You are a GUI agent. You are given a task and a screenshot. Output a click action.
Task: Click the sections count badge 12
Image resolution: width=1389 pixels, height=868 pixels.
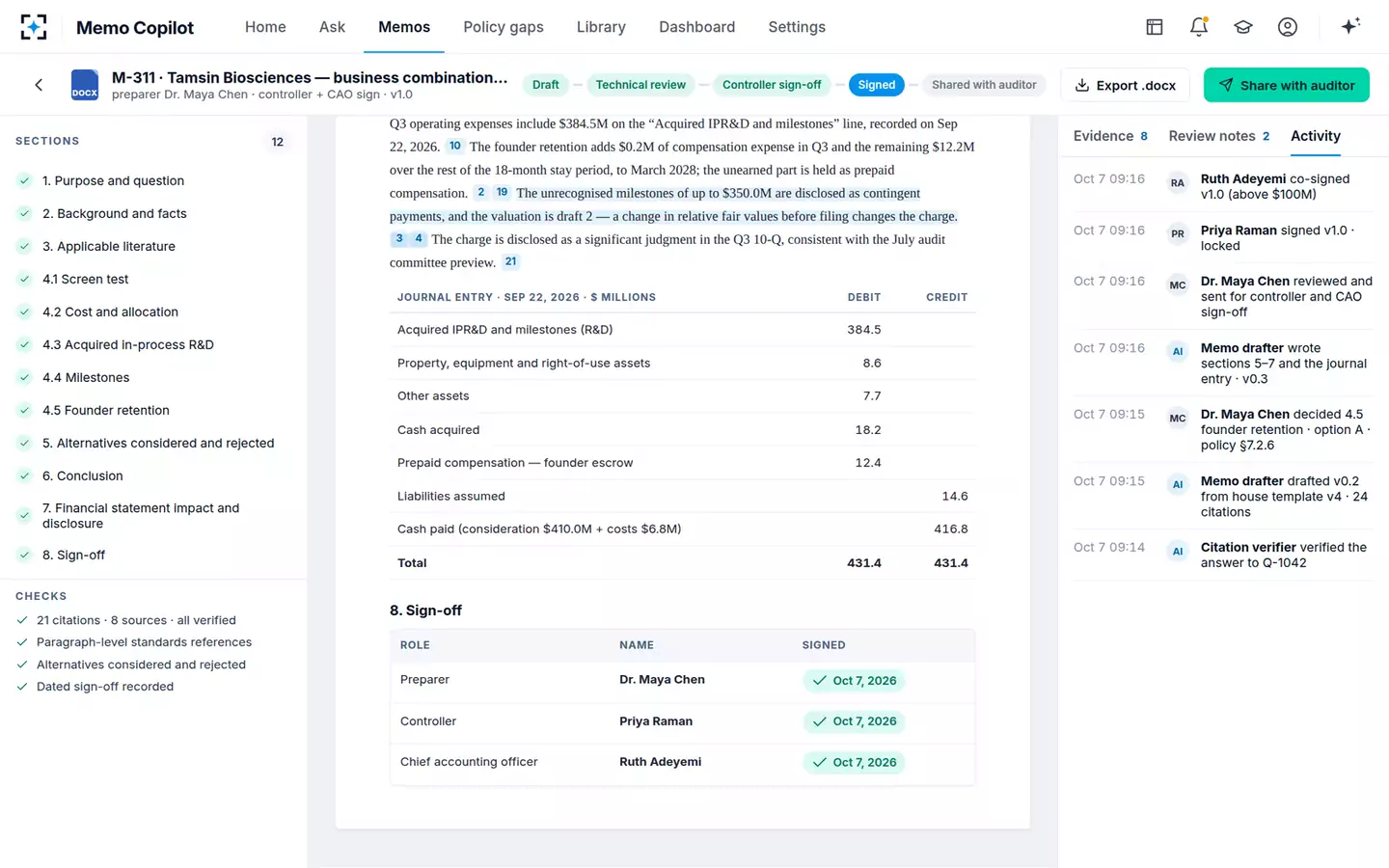click(x=278, y=142)
